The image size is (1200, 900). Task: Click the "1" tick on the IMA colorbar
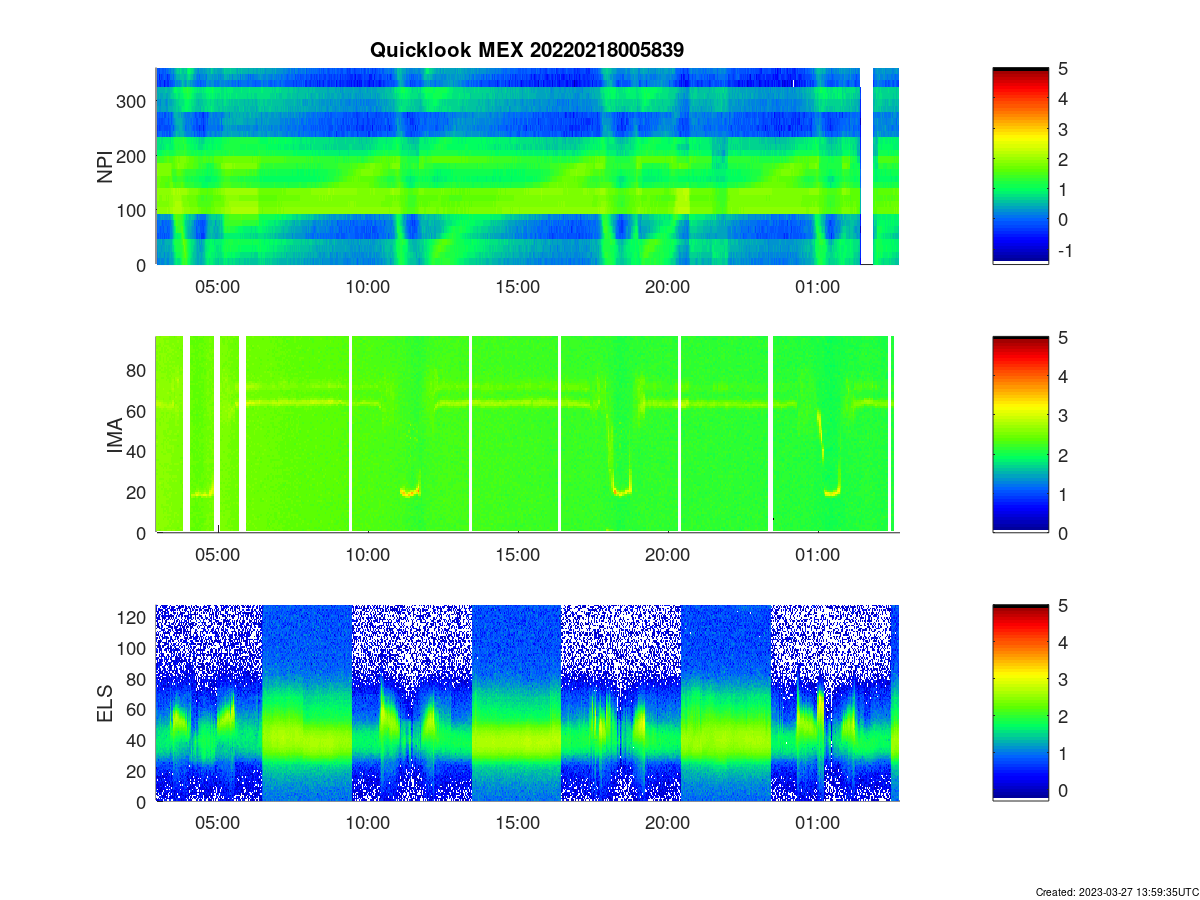click(x=1064, y=494)
